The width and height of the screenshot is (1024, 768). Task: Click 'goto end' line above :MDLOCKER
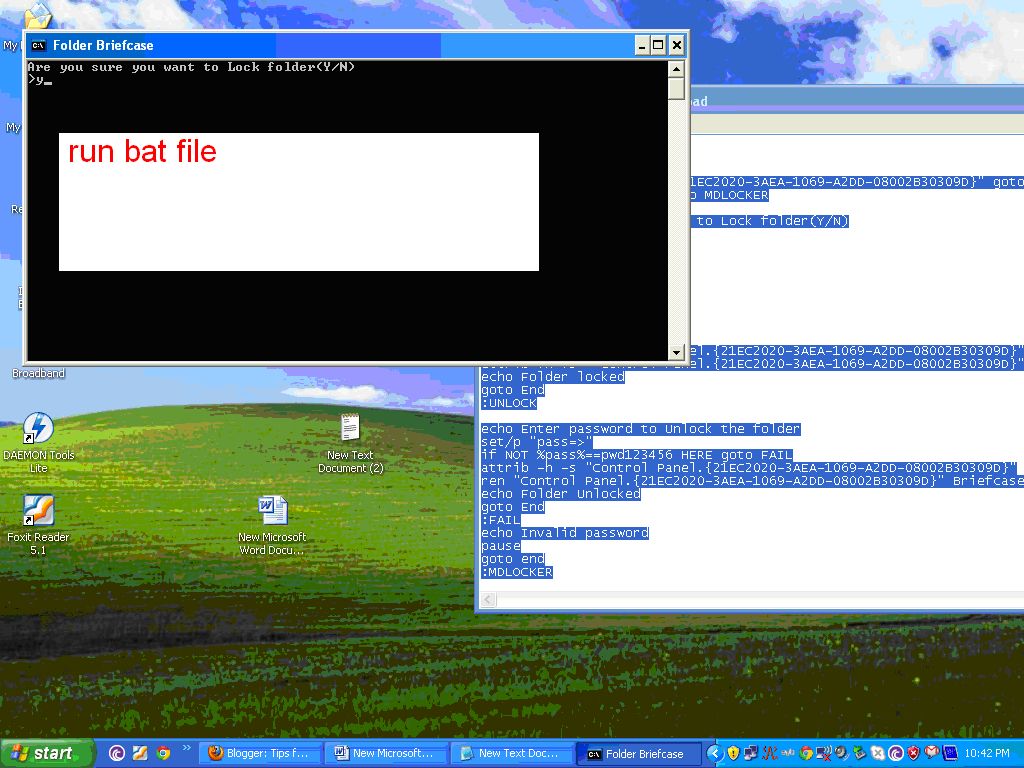(513, 559)
